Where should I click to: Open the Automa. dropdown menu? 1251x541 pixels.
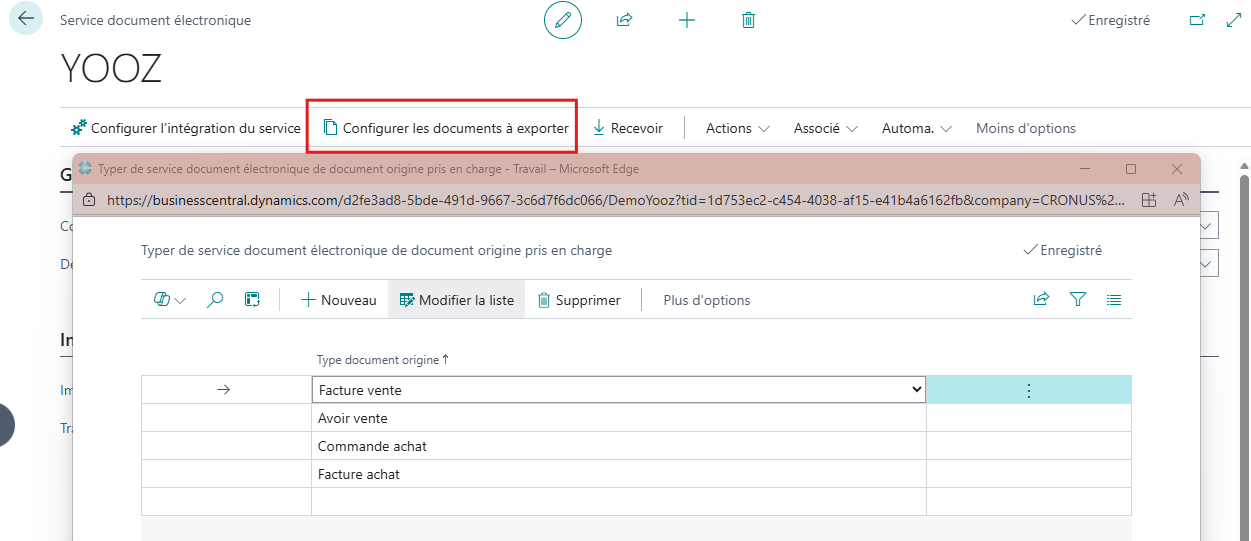pos(916,128)
